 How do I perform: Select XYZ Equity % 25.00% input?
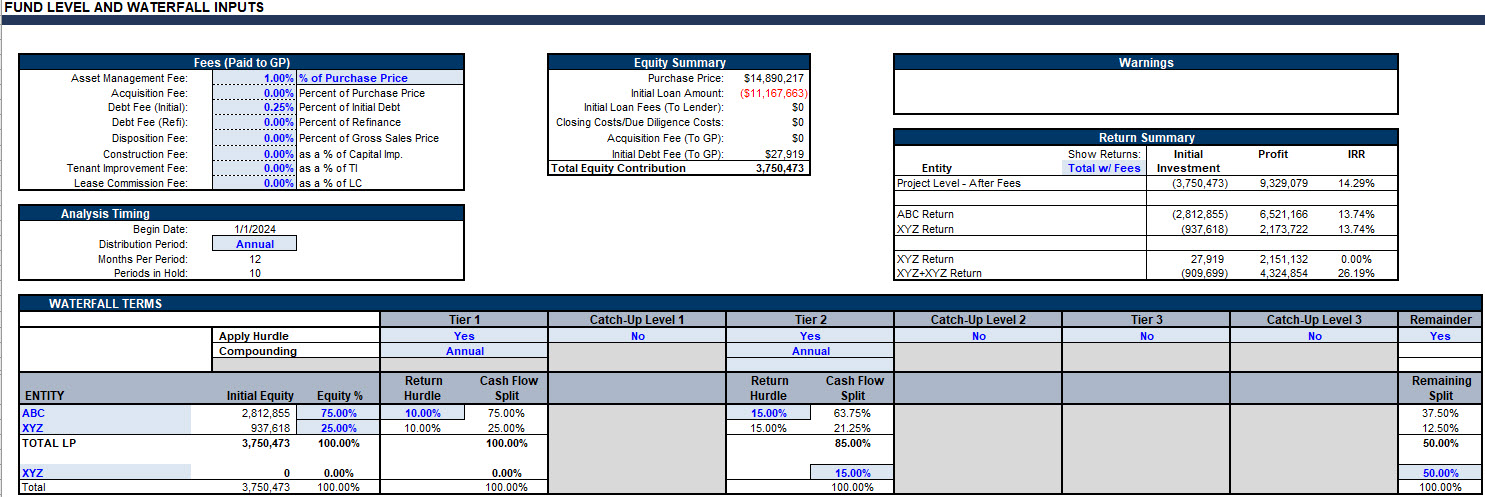coord(337,428)
